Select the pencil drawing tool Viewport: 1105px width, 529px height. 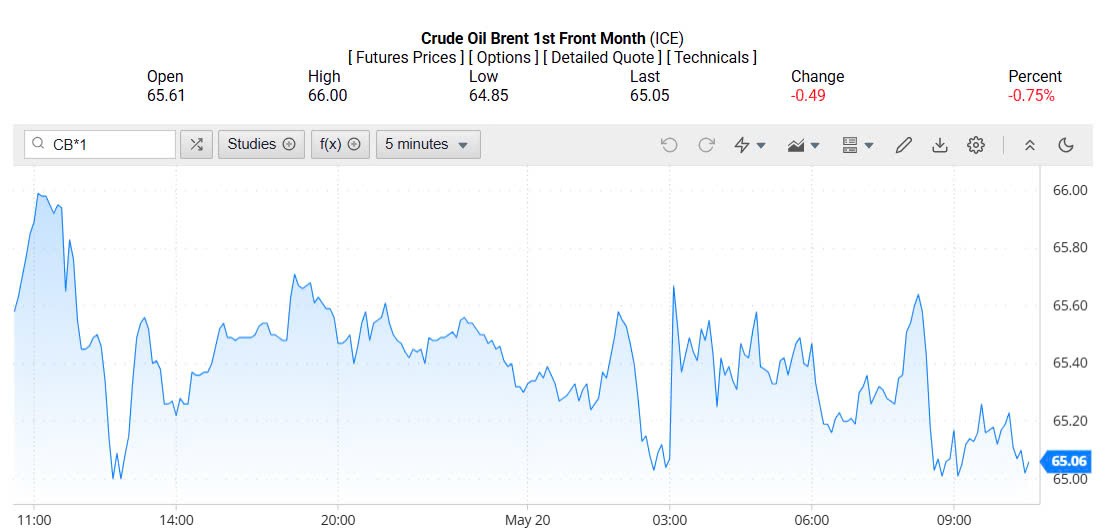[x=903, y=145]
